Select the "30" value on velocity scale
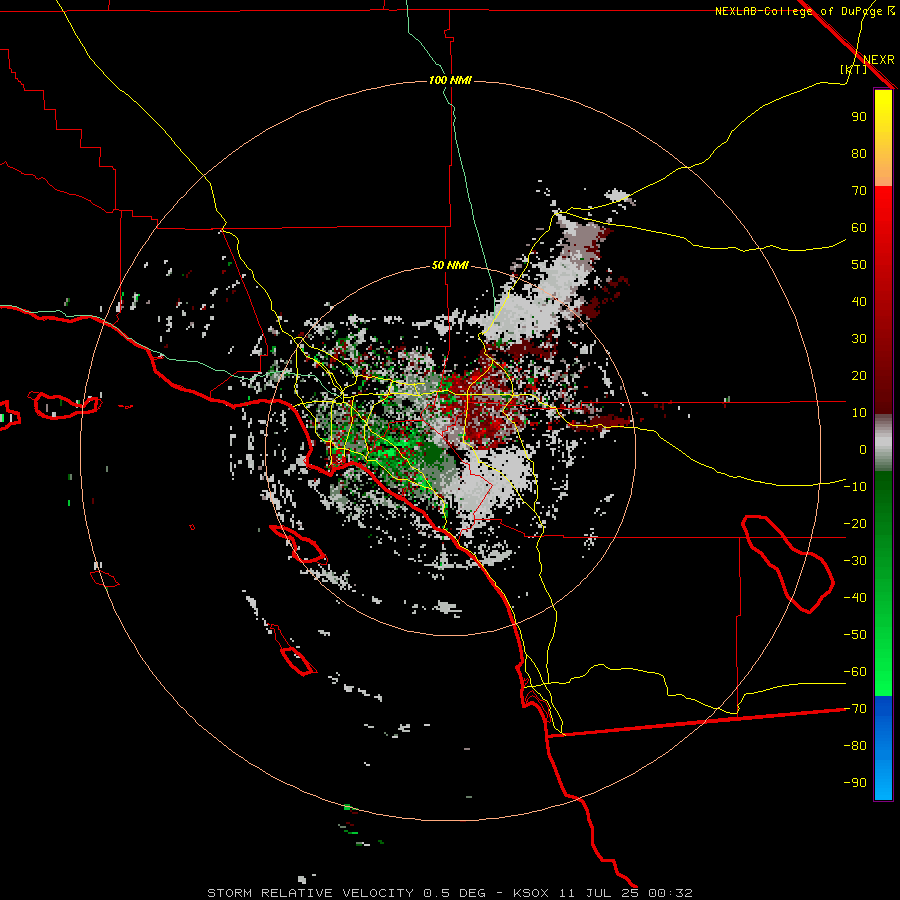The height and width of the screenshot is (900, 900). coord(859,339)
